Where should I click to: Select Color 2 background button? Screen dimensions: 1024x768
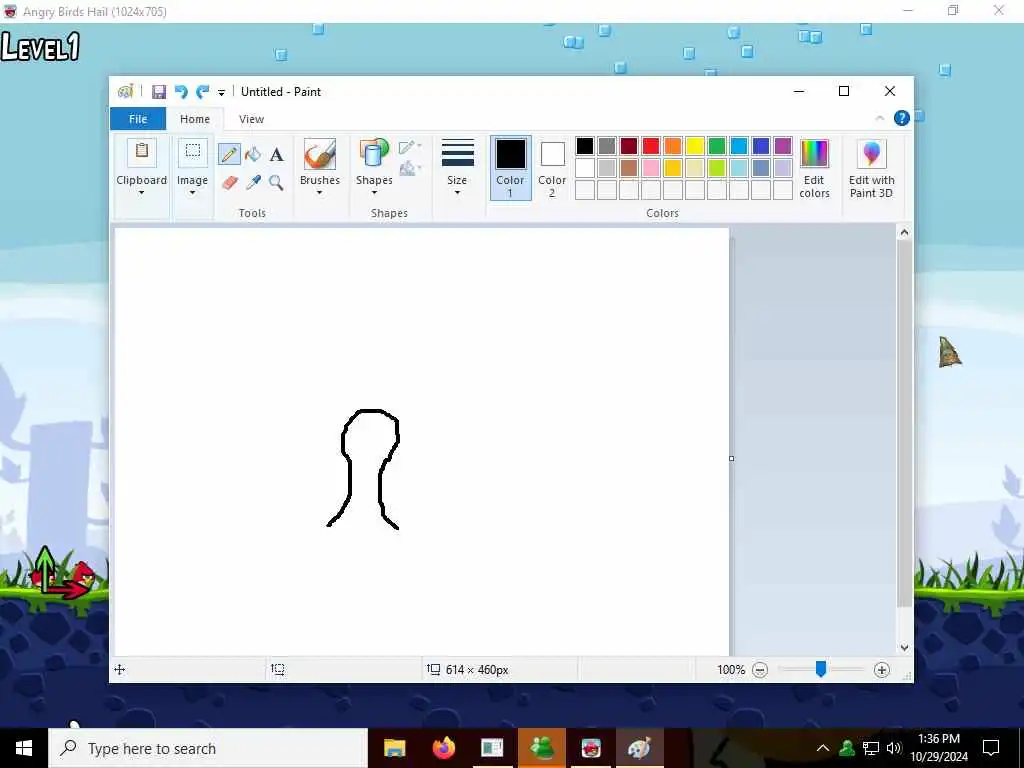click(552, 168)
